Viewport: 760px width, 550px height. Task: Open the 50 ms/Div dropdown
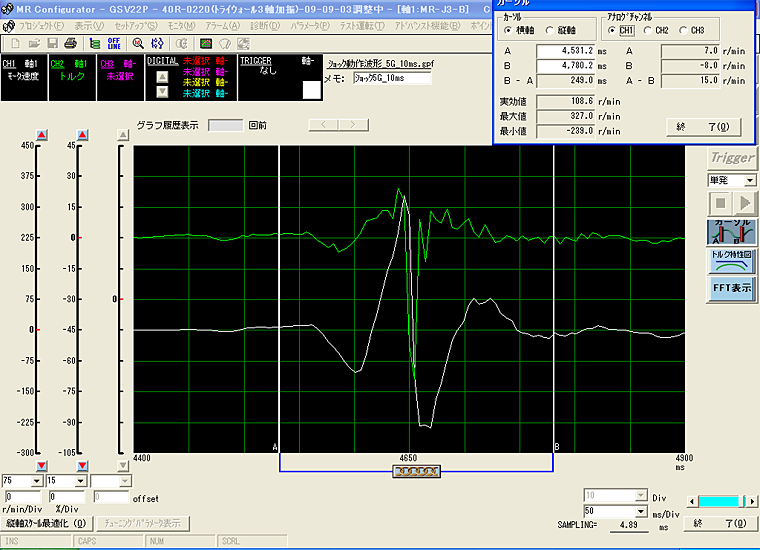coord(641,511)
